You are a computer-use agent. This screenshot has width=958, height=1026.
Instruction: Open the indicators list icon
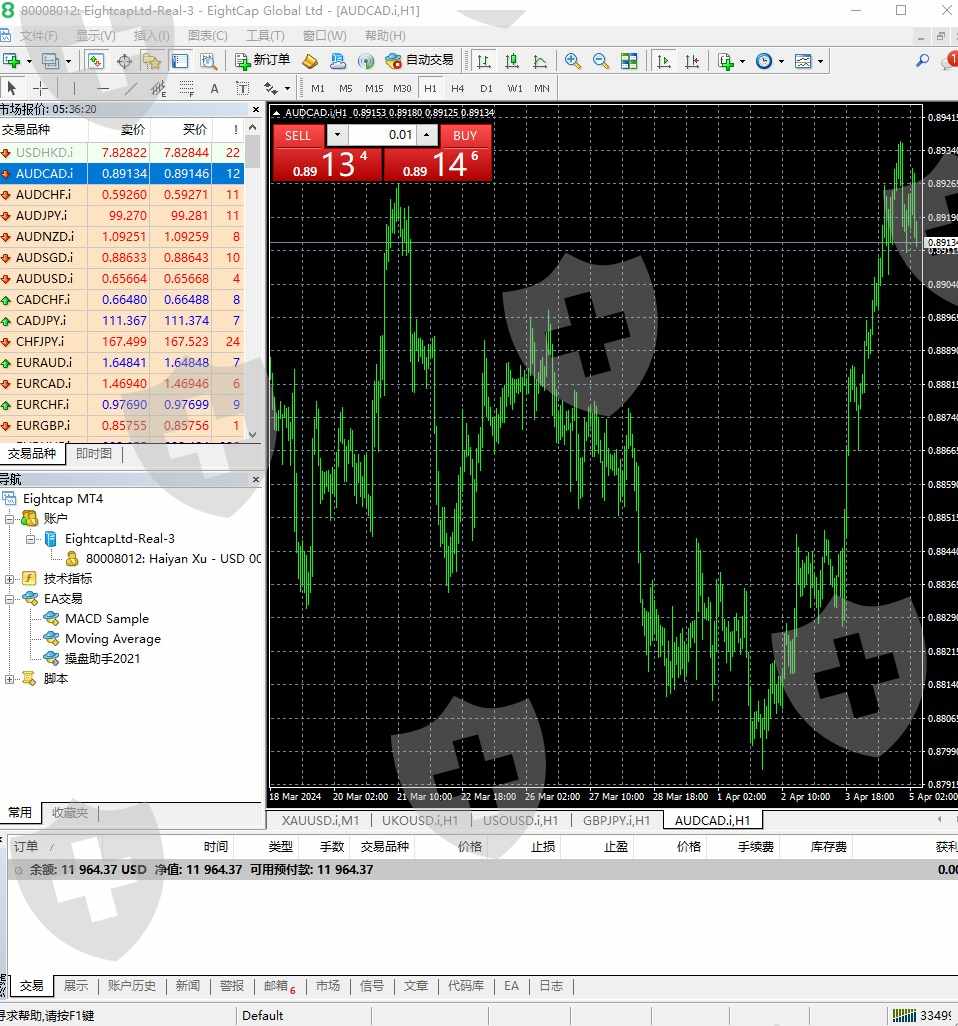click(725, 61)
